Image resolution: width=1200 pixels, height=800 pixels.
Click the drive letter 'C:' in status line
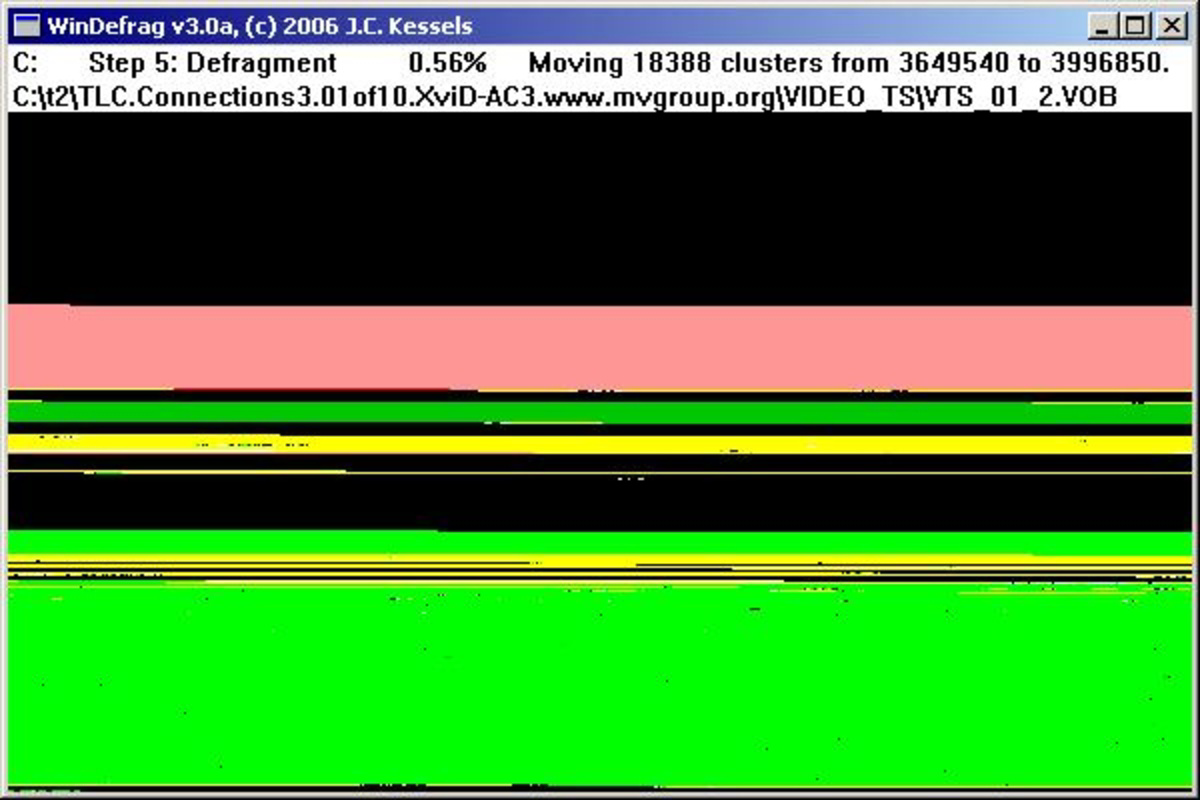[x=25, y=63]
